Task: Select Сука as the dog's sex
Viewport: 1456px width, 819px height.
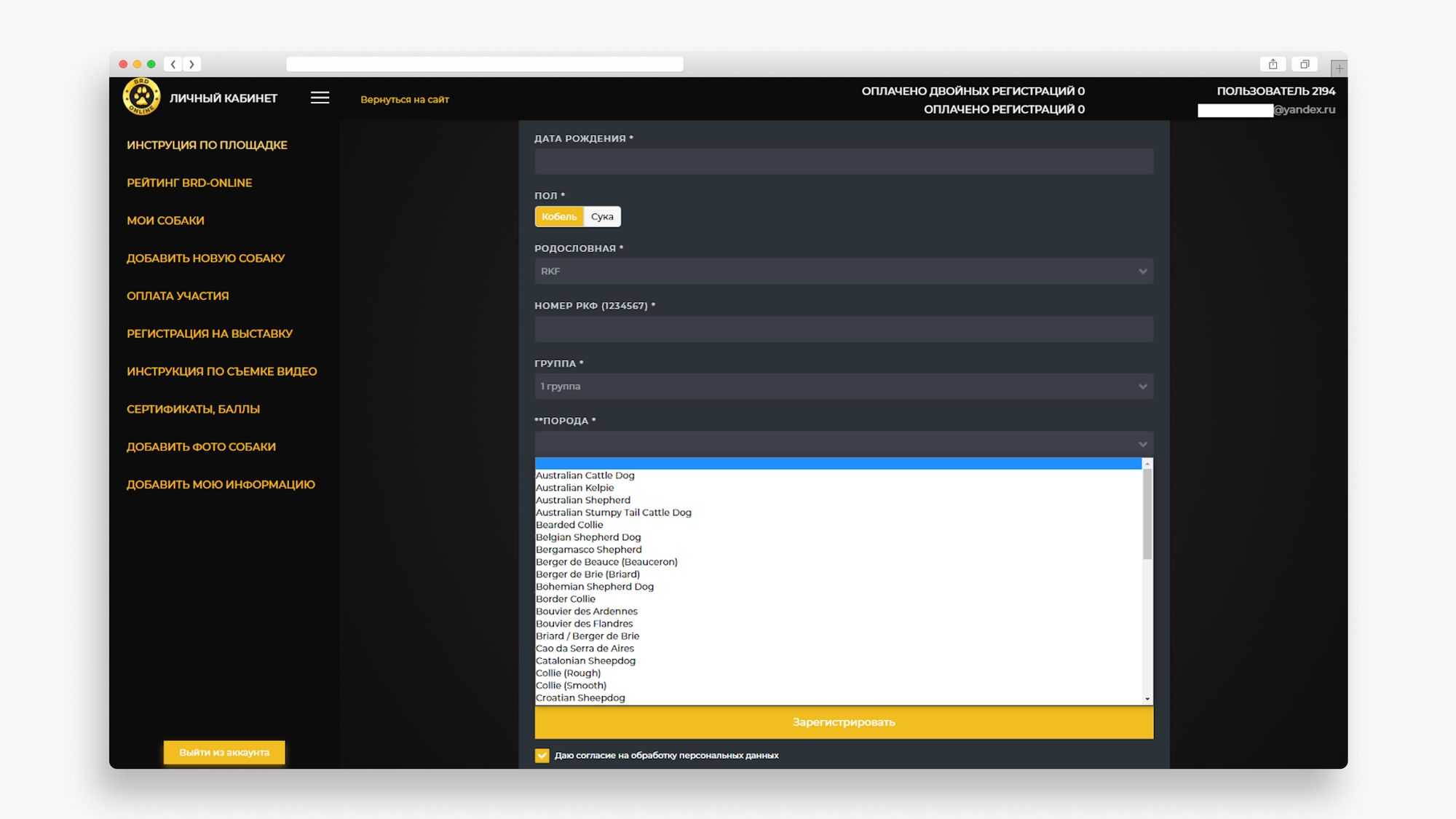Action: [x=602, y=216]
